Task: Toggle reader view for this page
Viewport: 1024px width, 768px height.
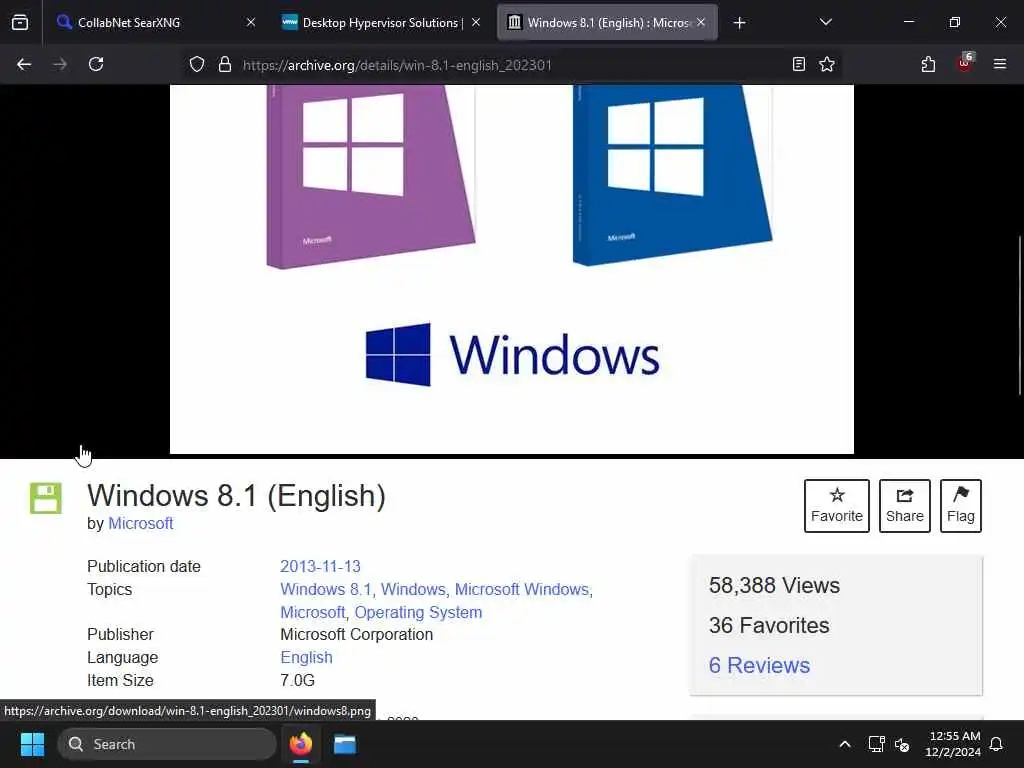Action: click(798, 64)
